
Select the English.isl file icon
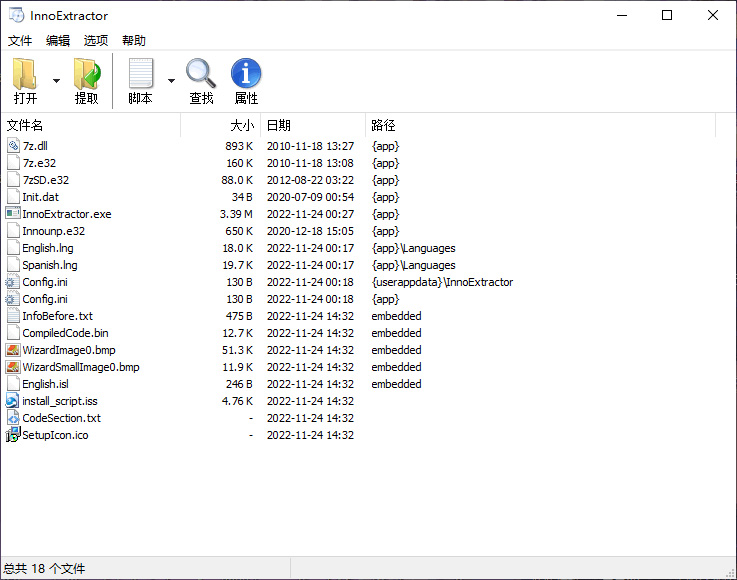pyautogui.click(x=13, y=384)
